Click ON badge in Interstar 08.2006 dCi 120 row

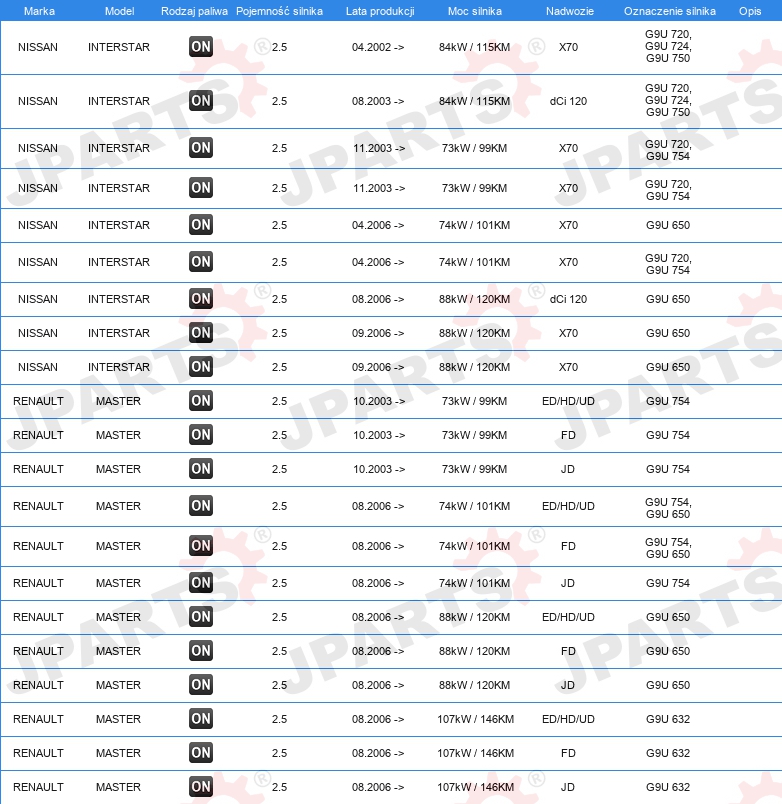click(200, 299)
